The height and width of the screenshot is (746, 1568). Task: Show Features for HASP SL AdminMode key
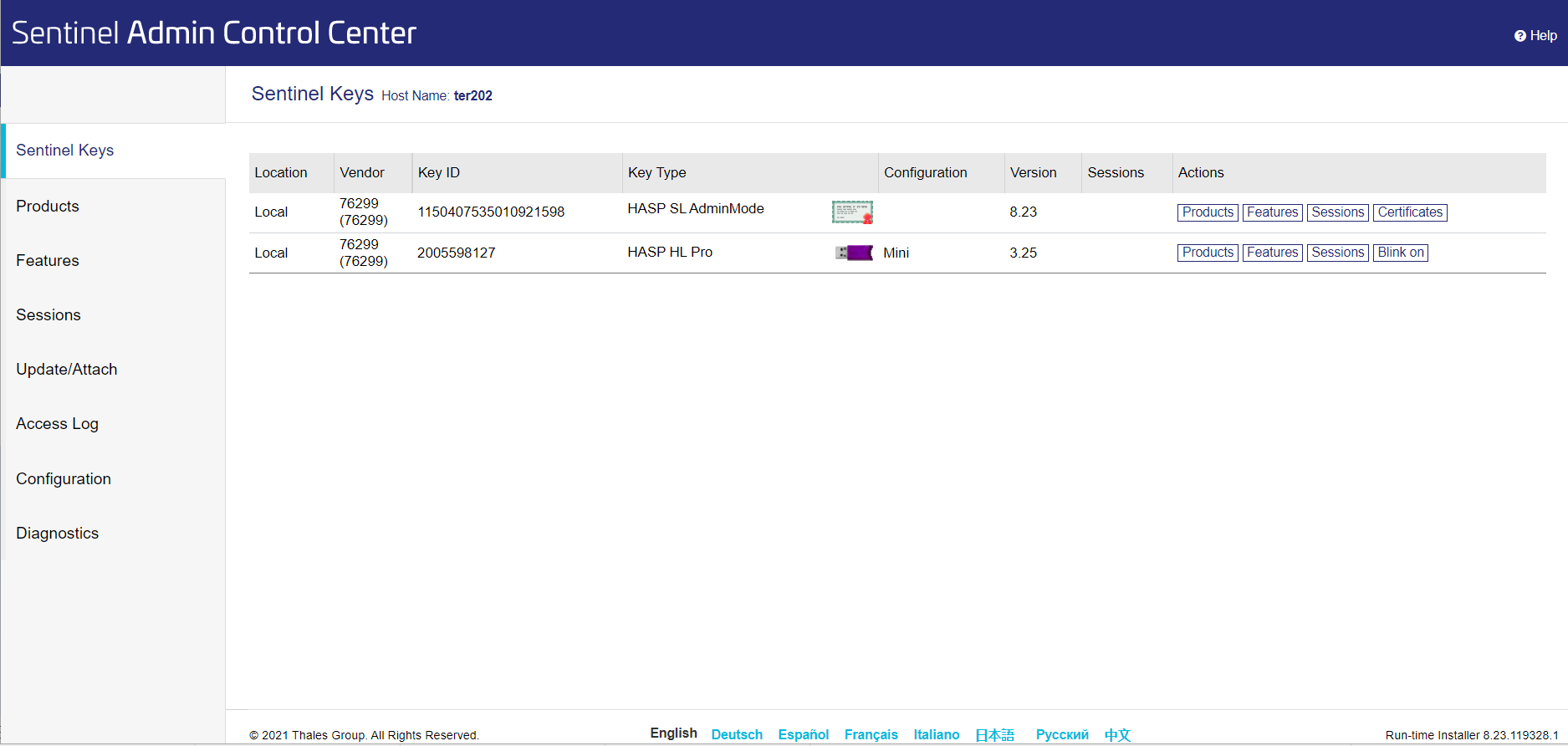[x=1272, y=212]
